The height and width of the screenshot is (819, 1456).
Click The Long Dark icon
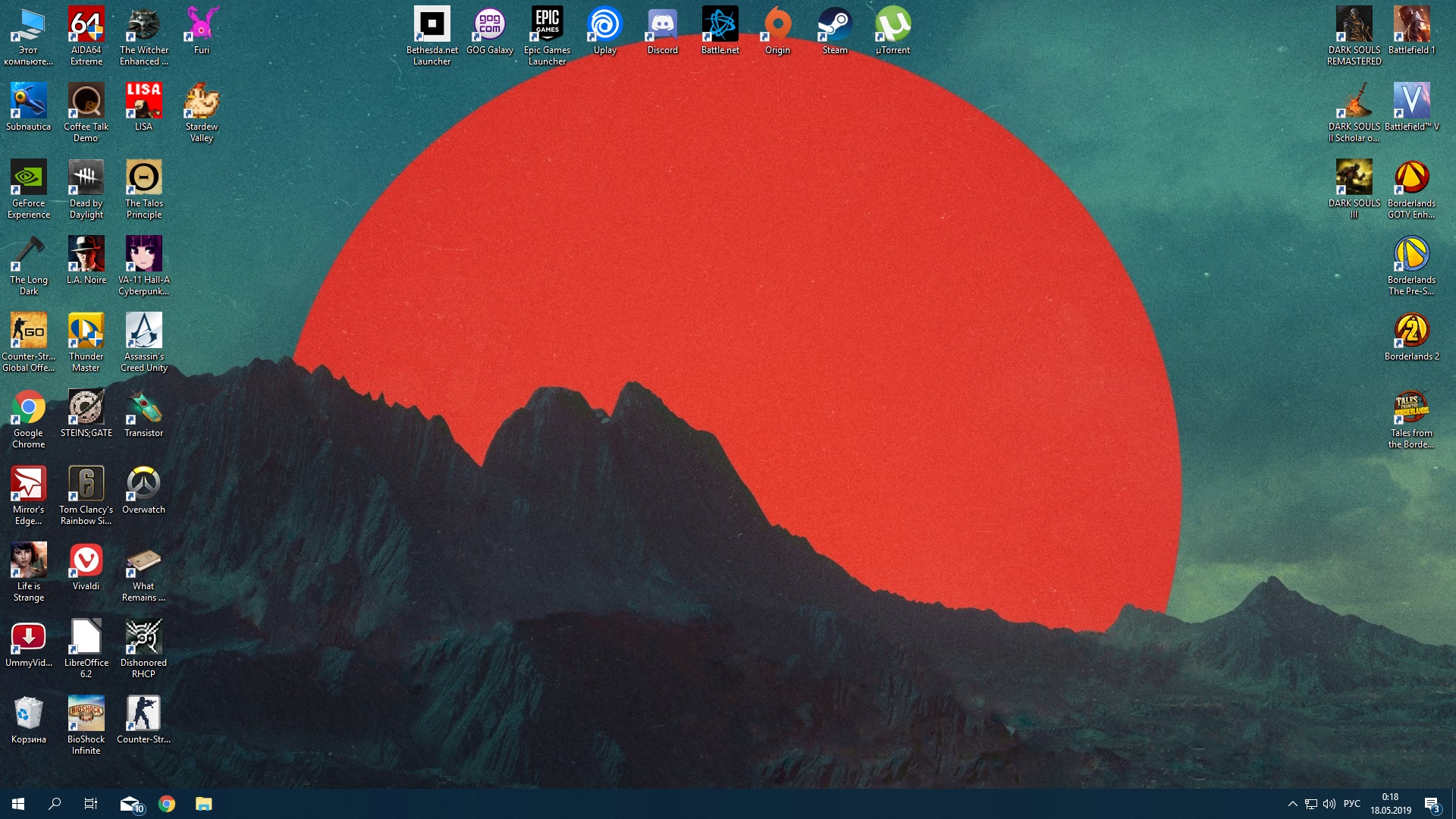[28, 266]
